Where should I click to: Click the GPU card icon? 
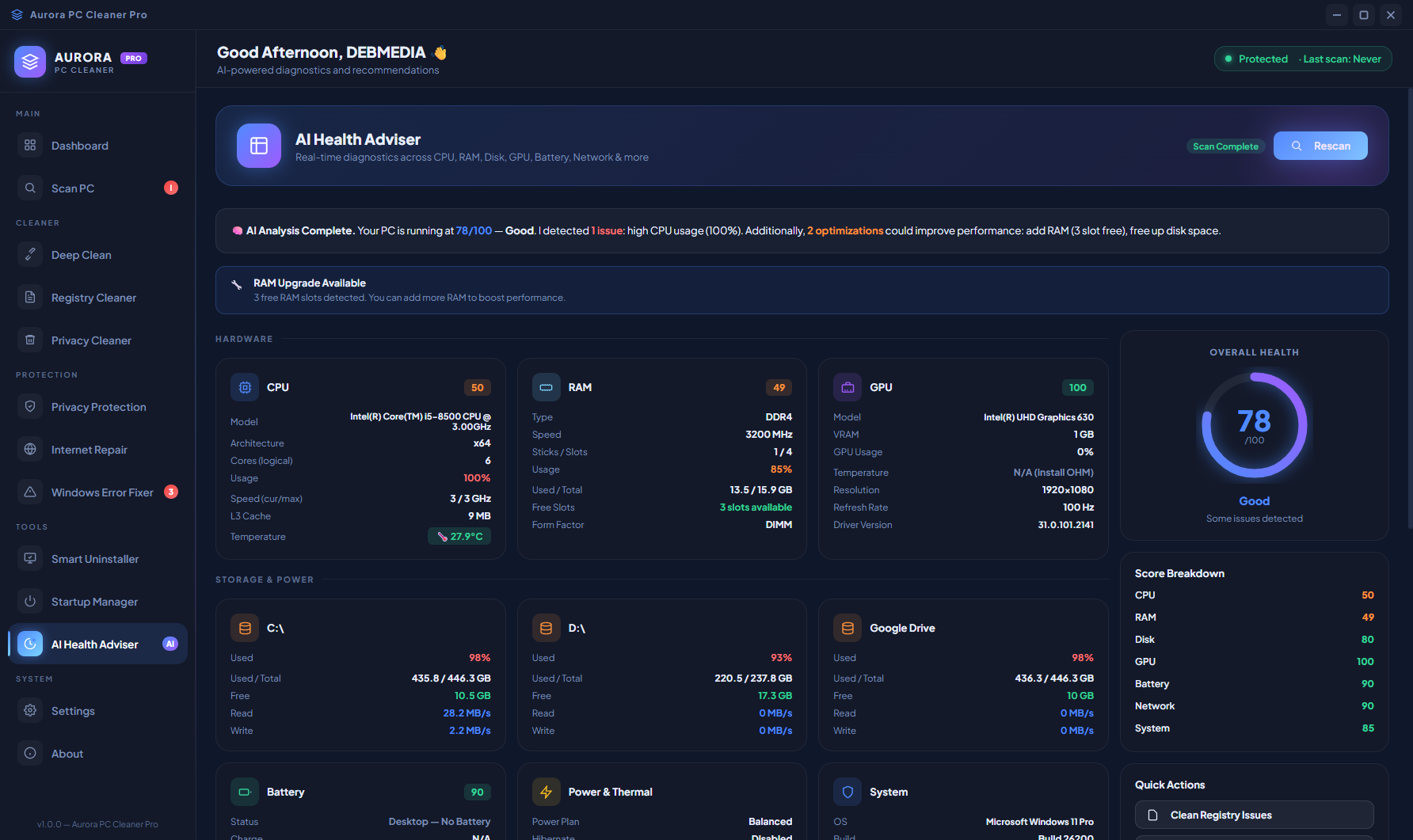[x=847, y=388]
